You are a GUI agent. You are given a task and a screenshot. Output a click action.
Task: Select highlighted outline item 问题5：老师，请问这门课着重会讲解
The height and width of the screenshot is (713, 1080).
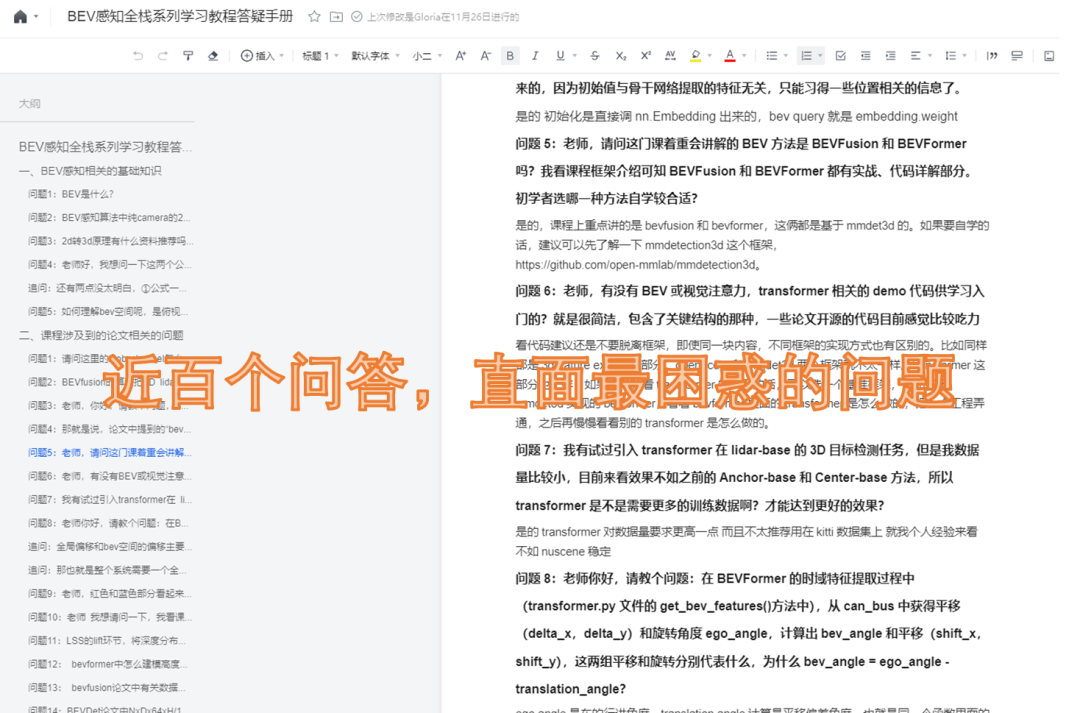pyautogui.click(x=110, y=453)
